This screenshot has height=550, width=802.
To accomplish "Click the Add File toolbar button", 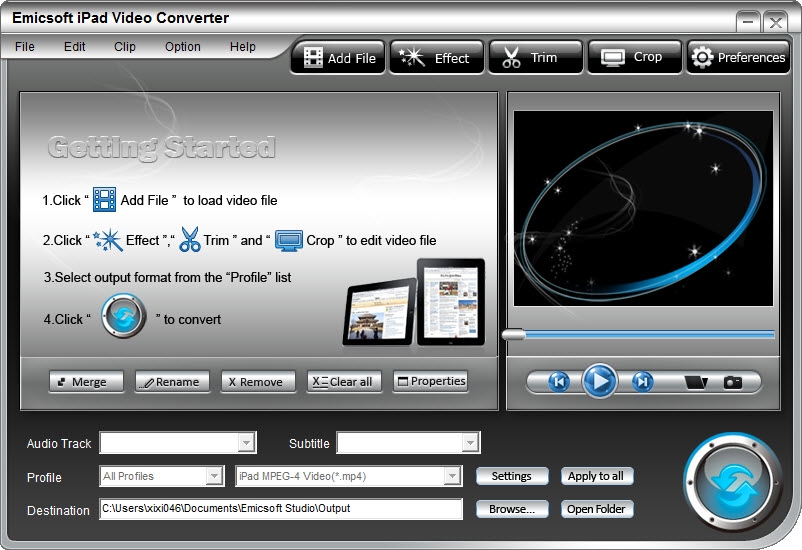I will (x=338, y=57).
